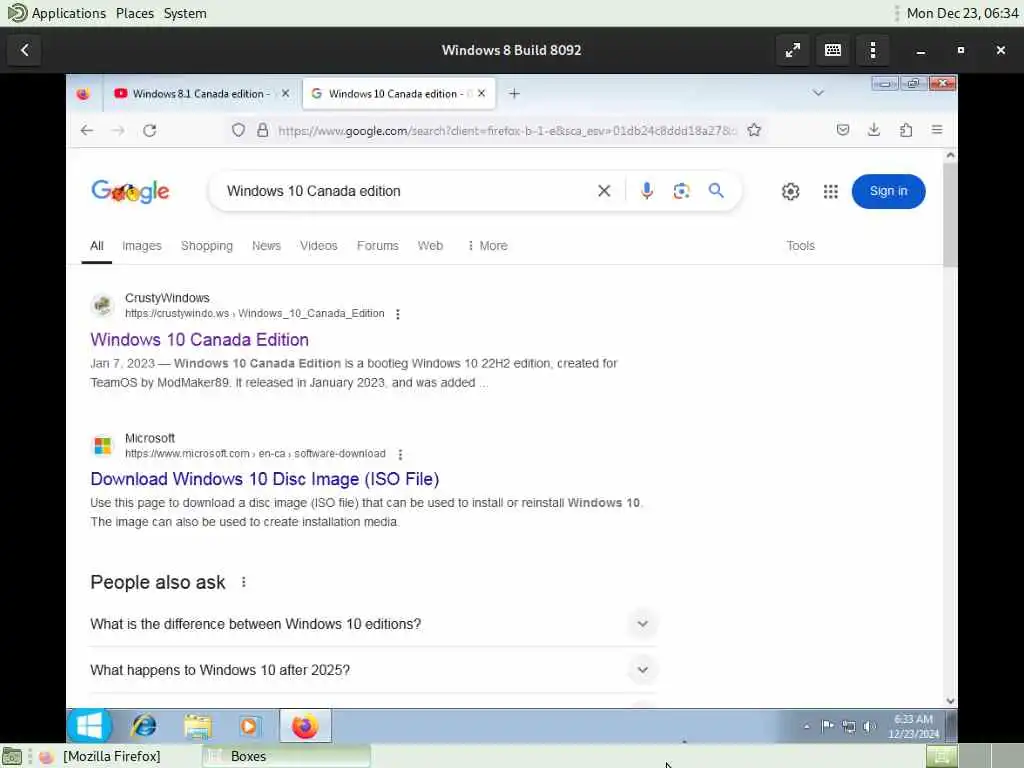Show hidden tray icons arrow
Screen dimensions: 1024x768
point(807,726)
